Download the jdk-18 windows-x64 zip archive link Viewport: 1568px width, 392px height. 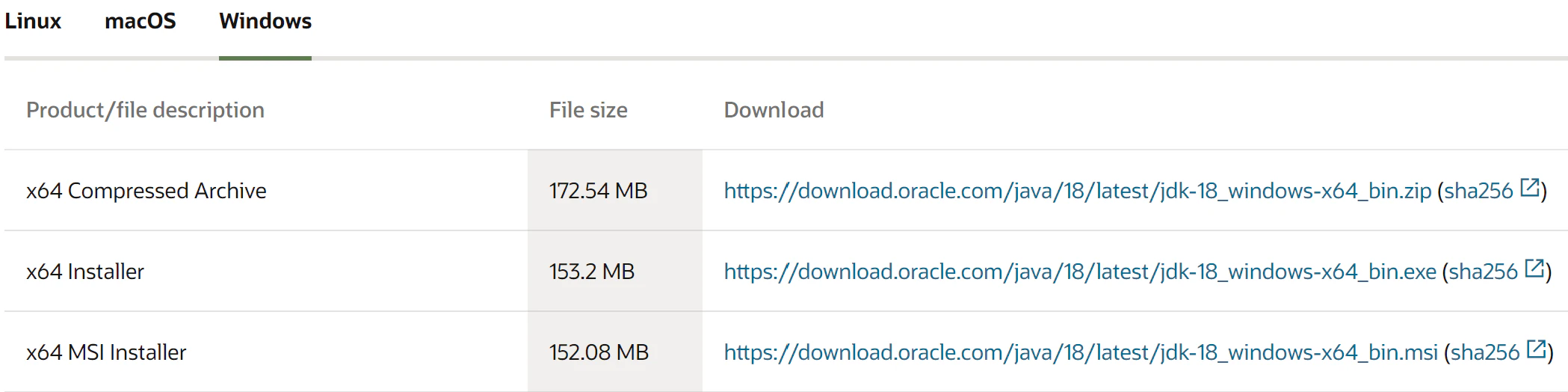point(1078,192)
